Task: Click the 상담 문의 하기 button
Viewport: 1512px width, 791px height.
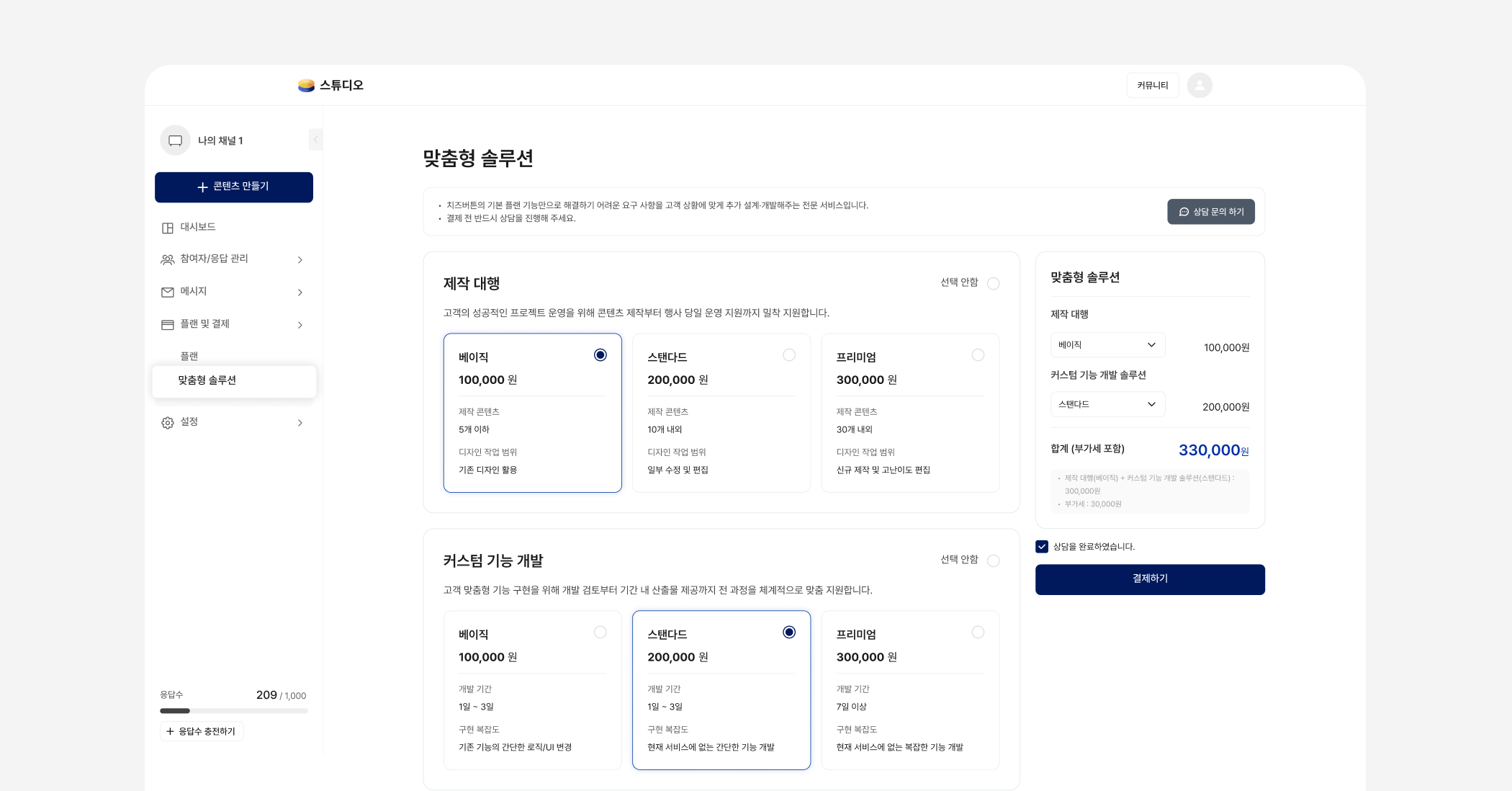Action: pos(1210,212)
